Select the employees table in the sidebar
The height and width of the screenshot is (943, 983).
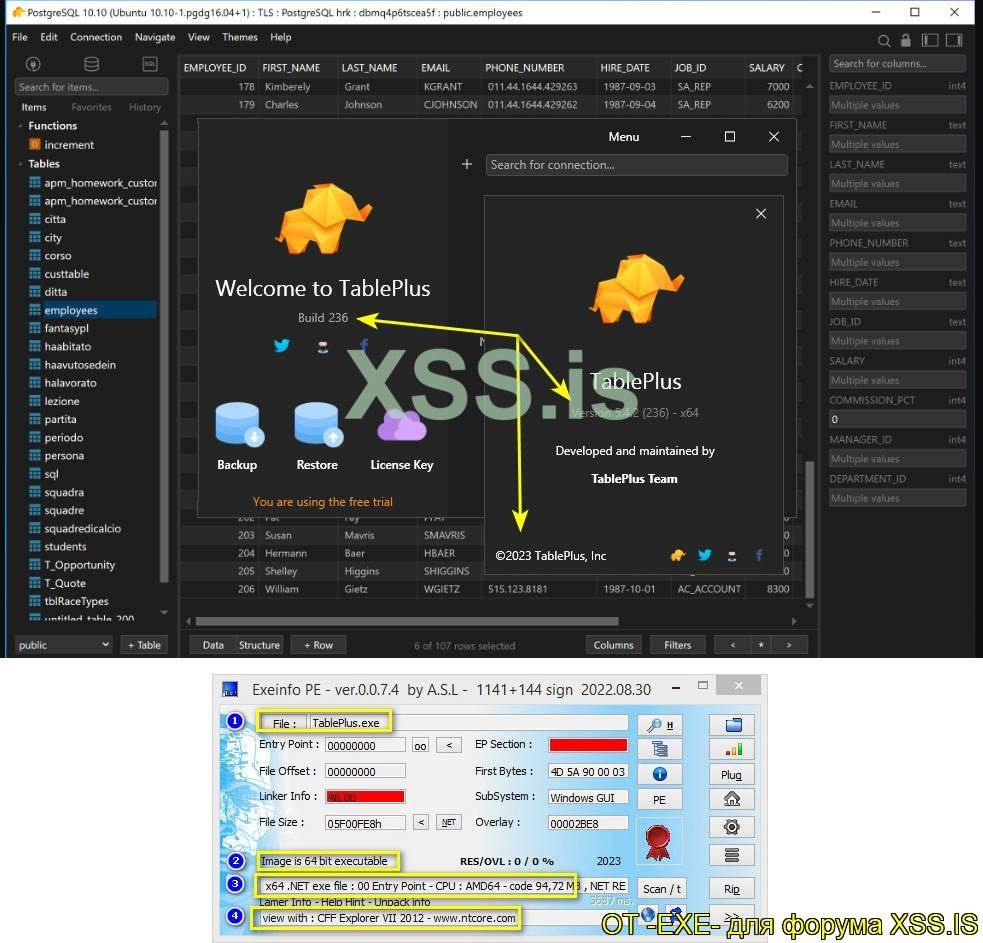point(92,310)
